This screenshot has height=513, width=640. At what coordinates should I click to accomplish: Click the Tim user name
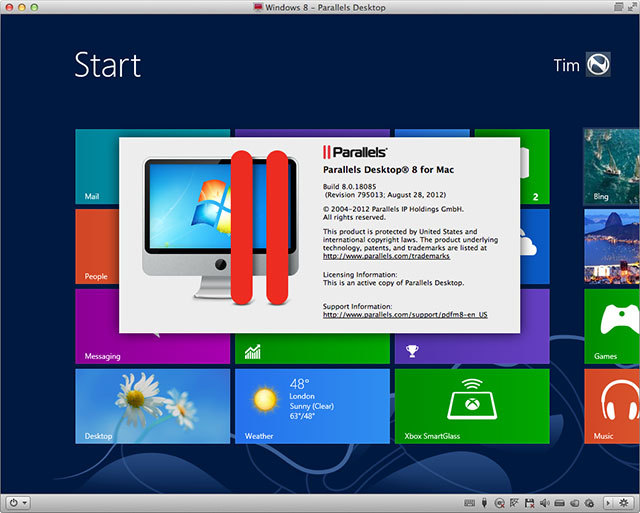(x=567, y=65)
